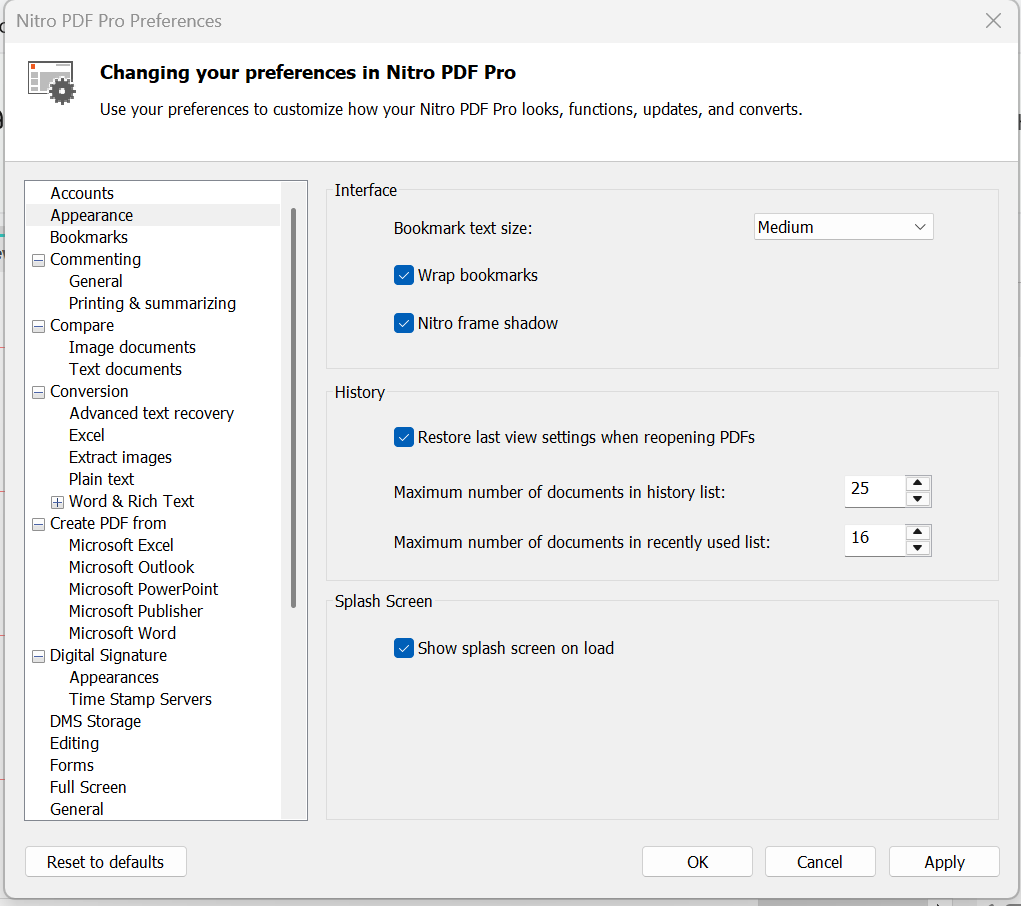1021x906 pixels.
Task: Open the Bookmark text size dropdown
Action: tap(843, 227)
